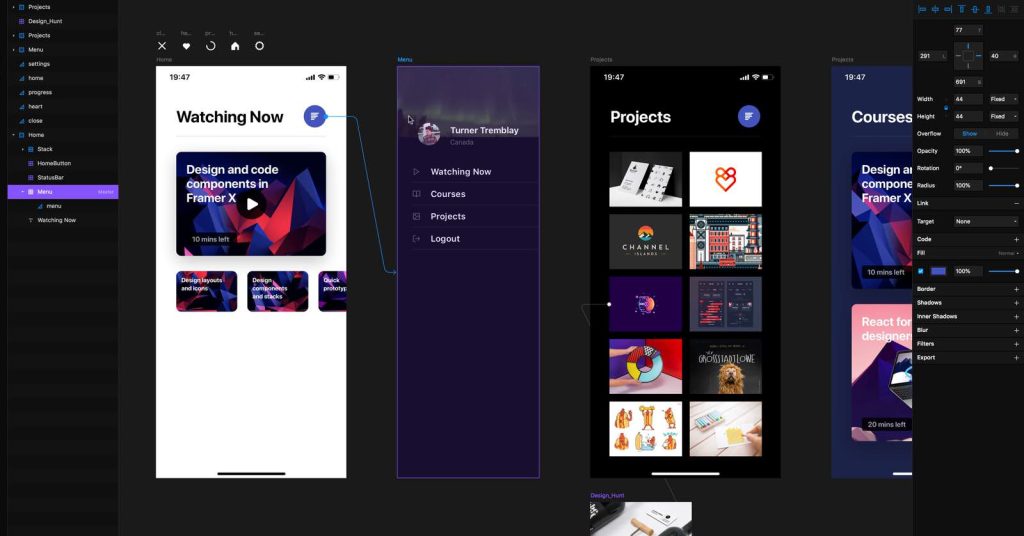Click the close X icon on canvas
The width and height of the screenshot is (1024, 536).
pyautogui.click(x=162, y=46)
